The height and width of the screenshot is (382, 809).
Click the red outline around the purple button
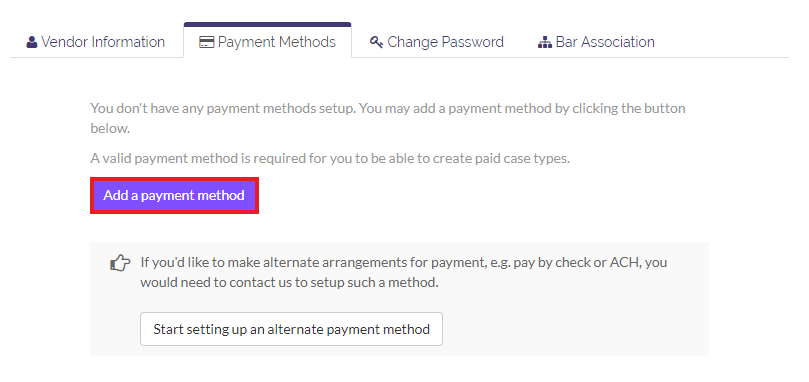(174, 179)
